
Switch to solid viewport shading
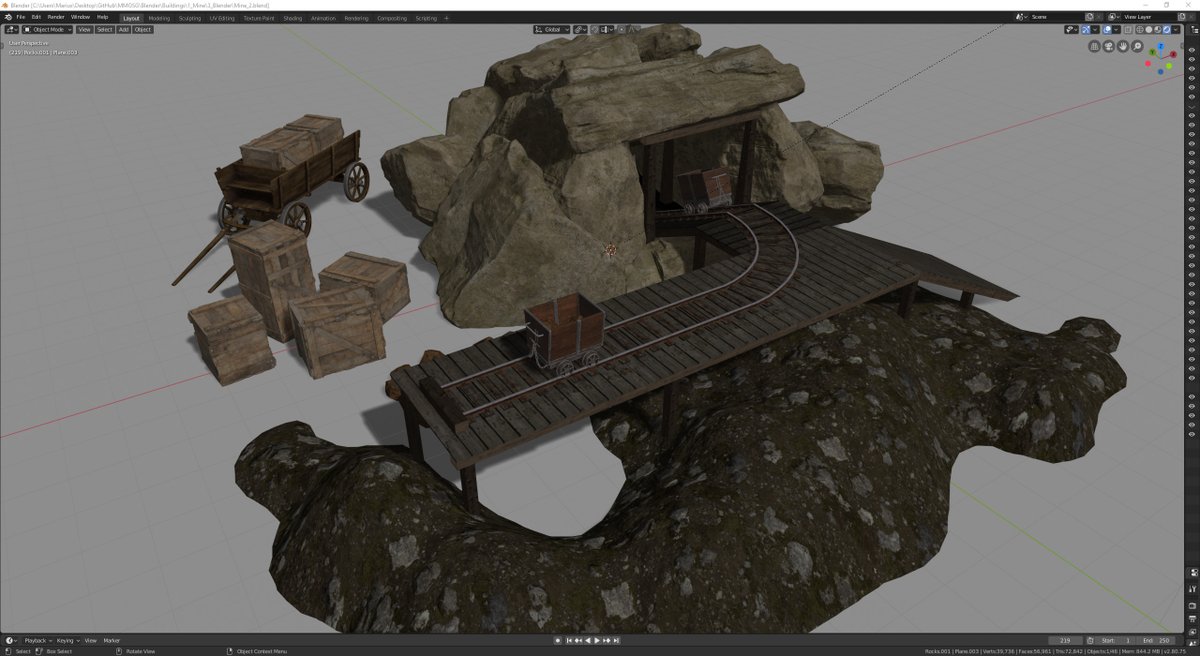point(1149,29)
